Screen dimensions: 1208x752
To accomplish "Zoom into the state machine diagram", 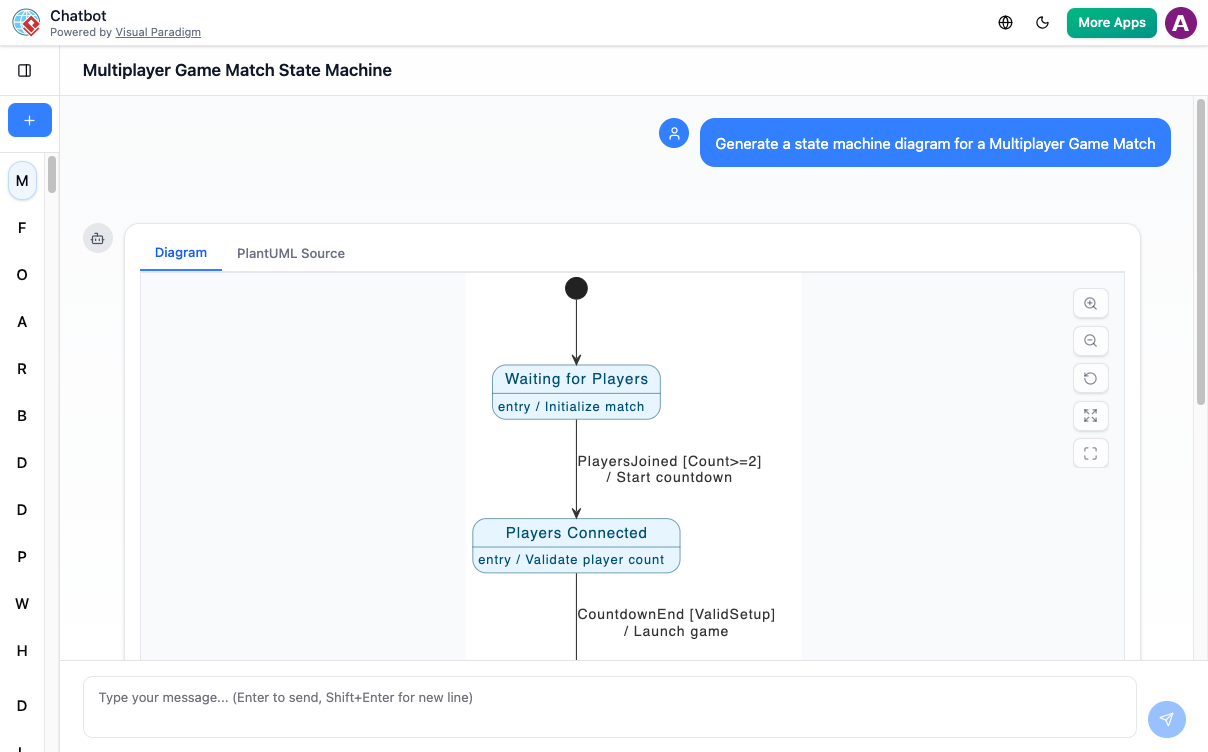I will point(1091,303).
